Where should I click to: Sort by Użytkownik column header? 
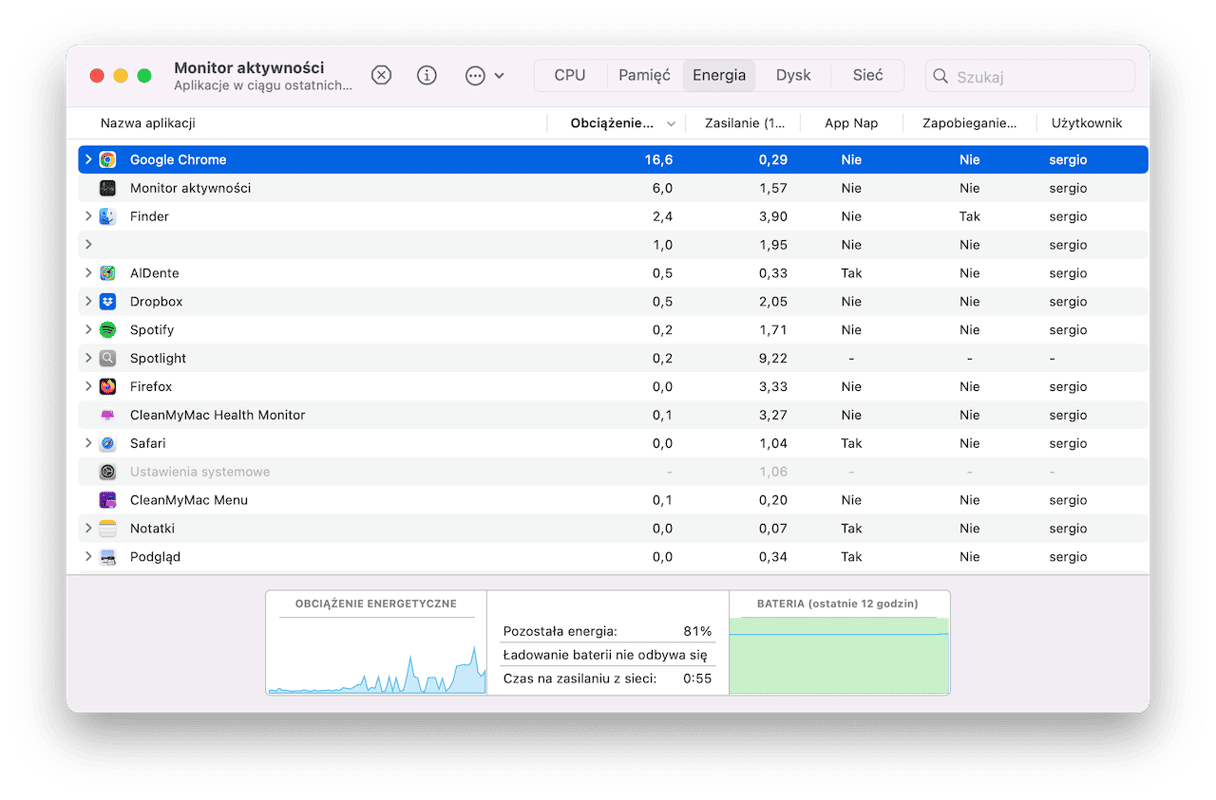click(x=1086, y=123)
